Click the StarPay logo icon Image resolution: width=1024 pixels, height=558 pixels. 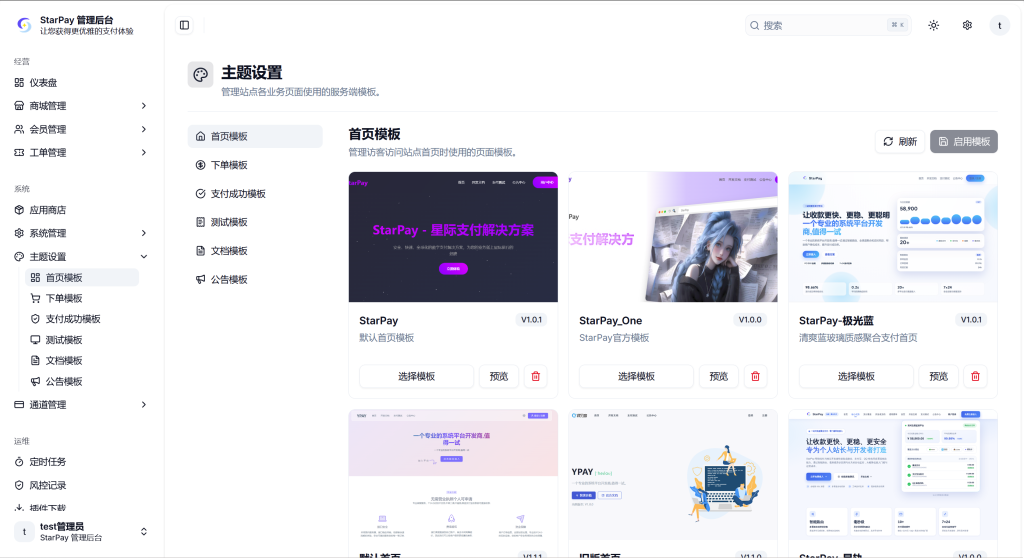tap(24, 25)
